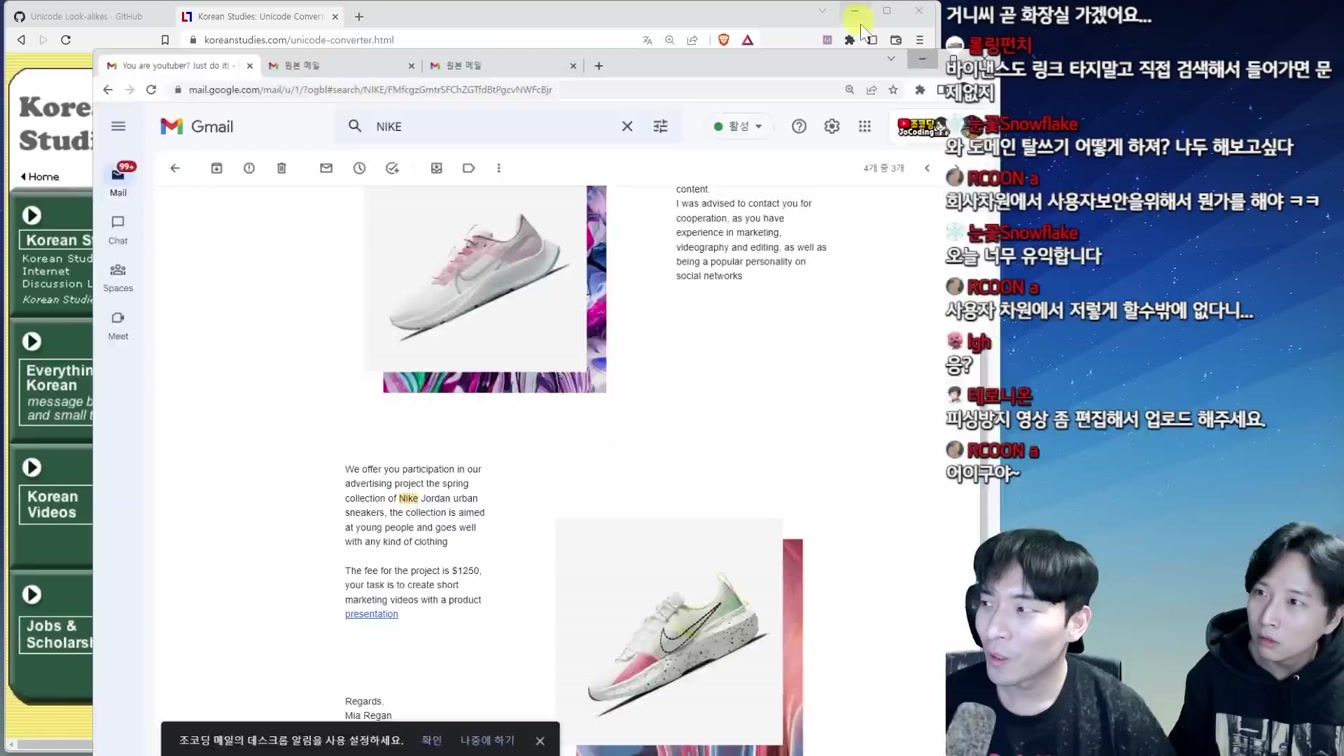Expand the 활성 status dropdown
Viewport: 1344px width, 756px height.
pyautogui.click(x=738, y=126)
